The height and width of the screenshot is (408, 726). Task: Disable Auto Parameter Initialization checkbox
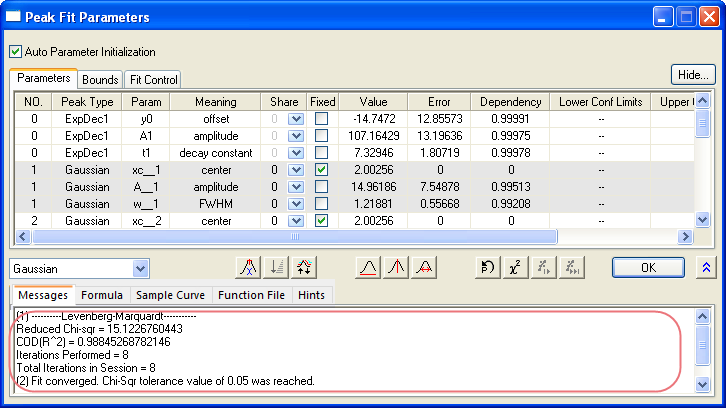[15, 51]
